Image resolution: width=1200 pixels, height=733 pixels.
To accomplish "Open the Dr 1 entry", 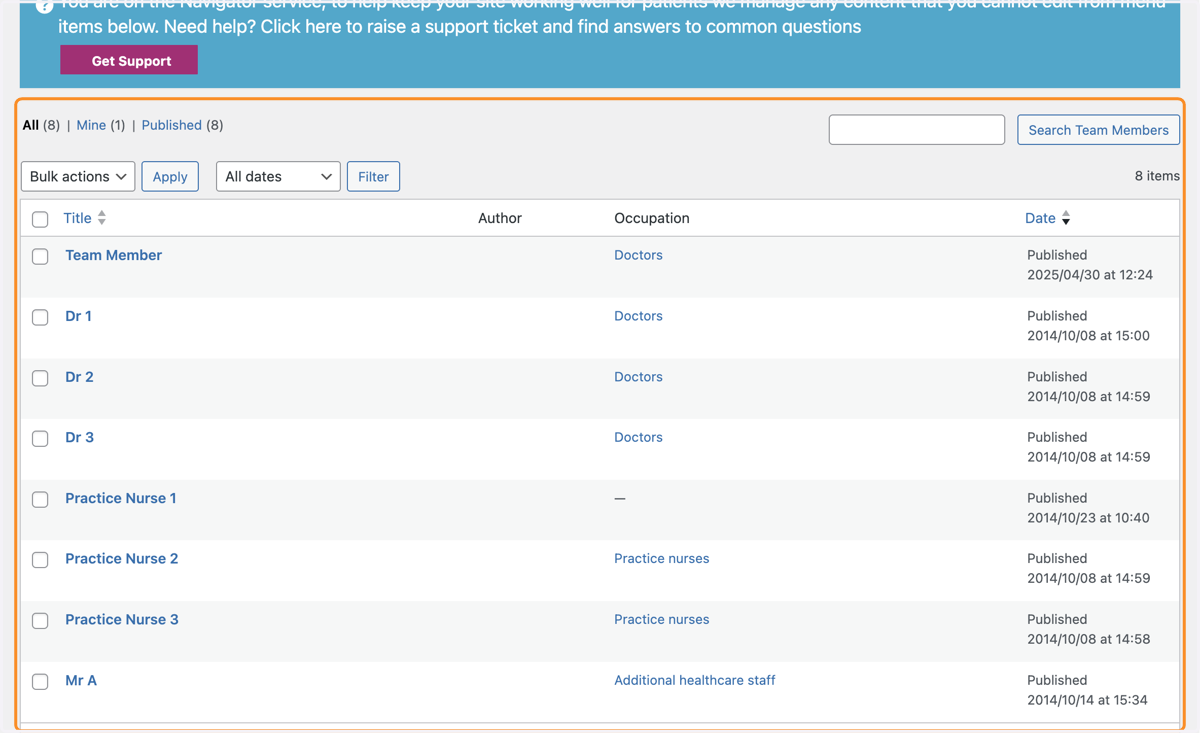I will [78, 316].
